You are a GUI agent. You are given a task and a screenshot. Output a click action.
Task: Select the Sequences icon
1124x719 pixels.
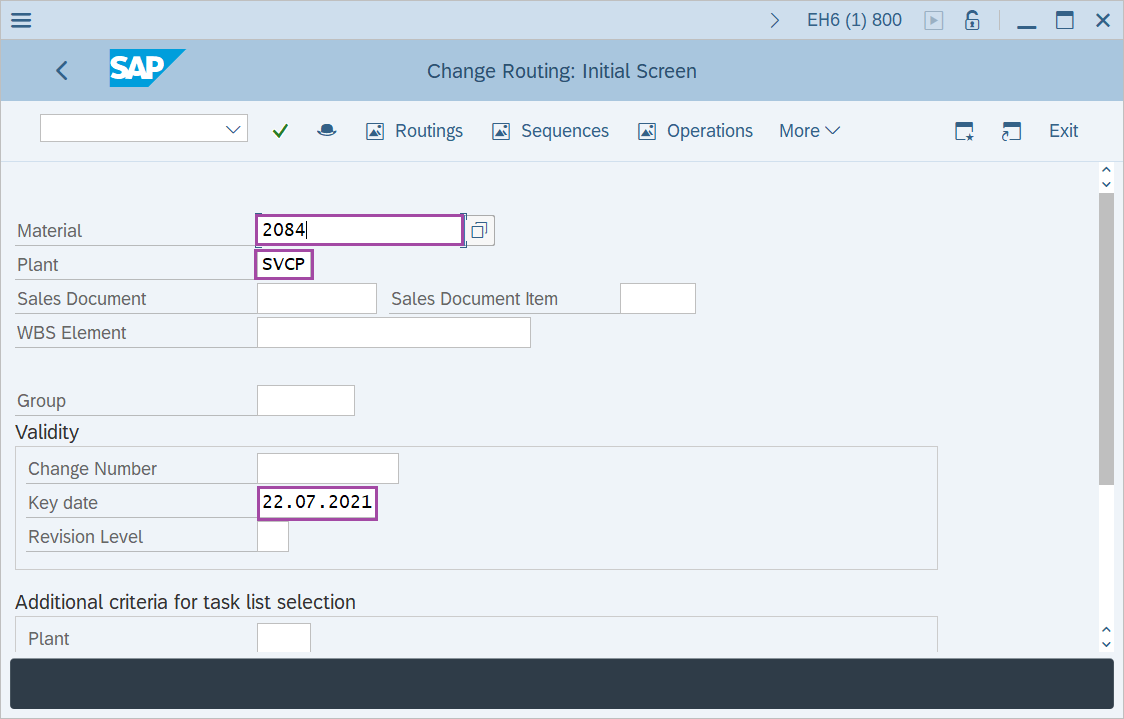pos(550,131)
